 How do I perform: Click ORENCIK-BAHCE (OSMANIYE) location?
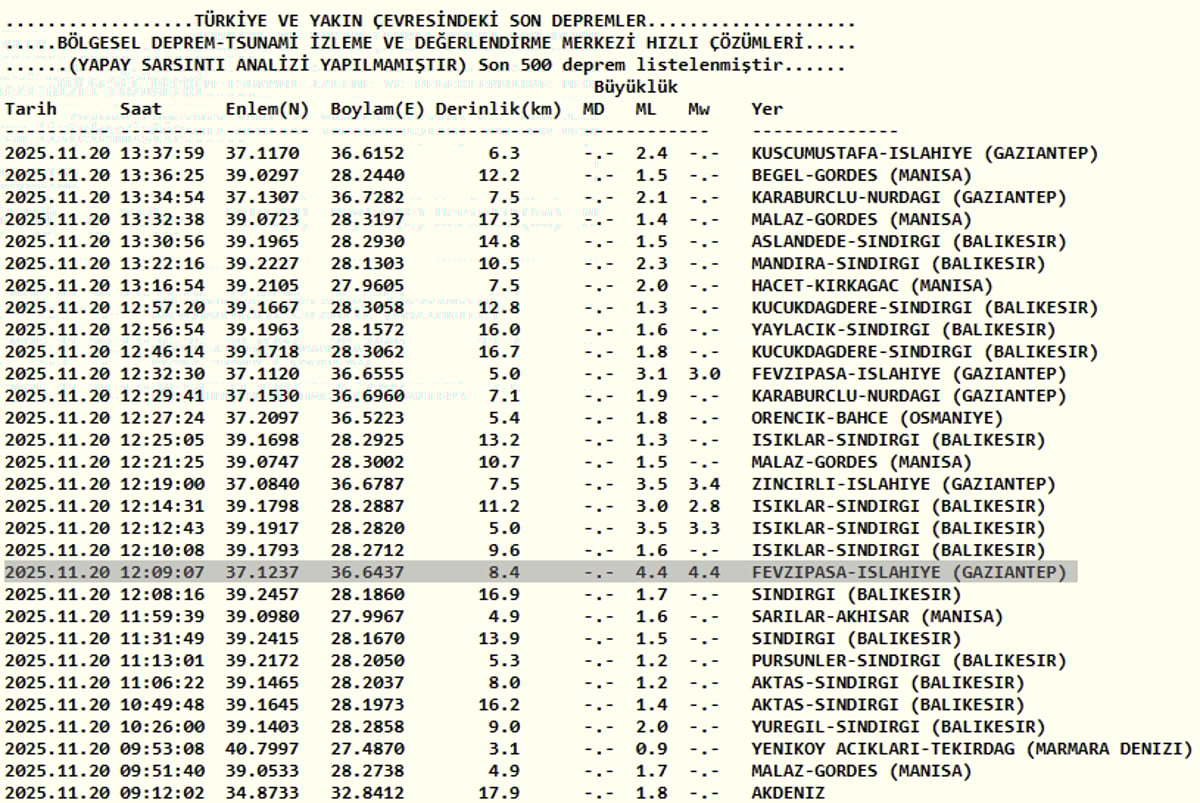[877, 417]
